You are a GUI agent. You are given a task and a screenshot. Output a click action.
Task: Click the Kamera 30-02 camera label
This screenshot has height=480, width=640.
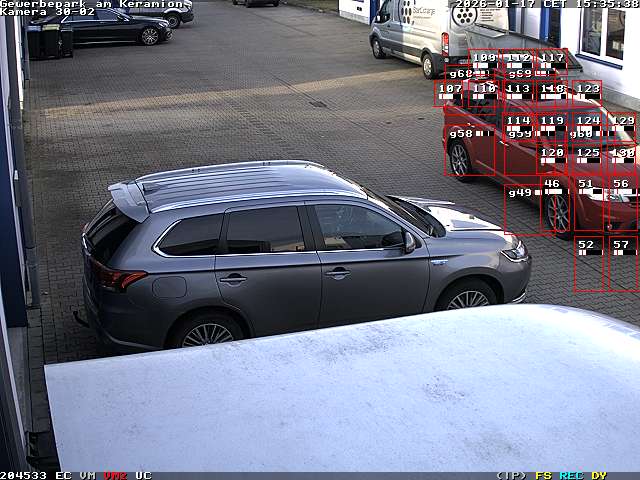click(48, 12)
